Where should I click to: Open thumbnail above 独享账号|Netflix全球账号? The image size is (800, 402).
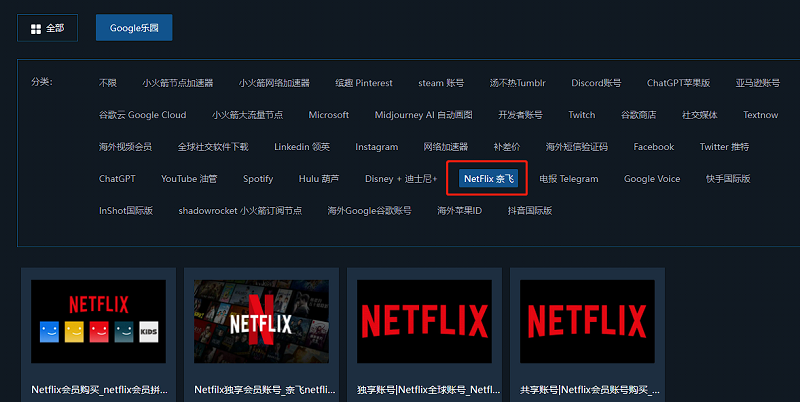[x=424, y=321]
